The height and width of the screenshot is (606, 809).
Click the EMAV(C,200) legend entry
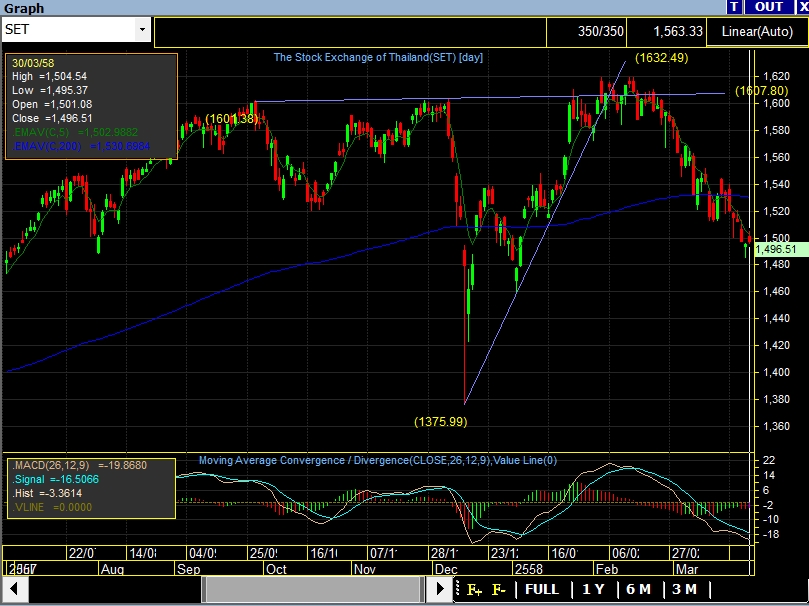click(81, 146)
